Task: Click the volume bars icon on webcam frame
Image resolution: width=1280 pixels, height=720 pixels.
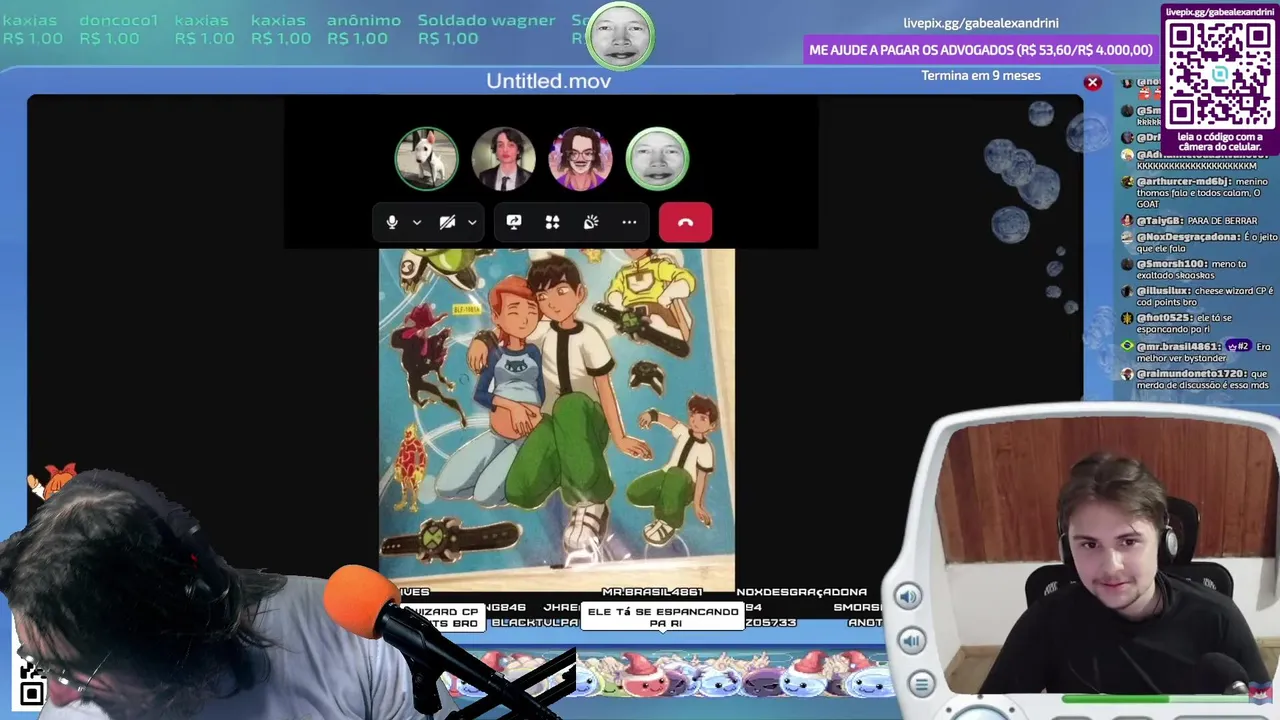Action: tap(911, 640)
